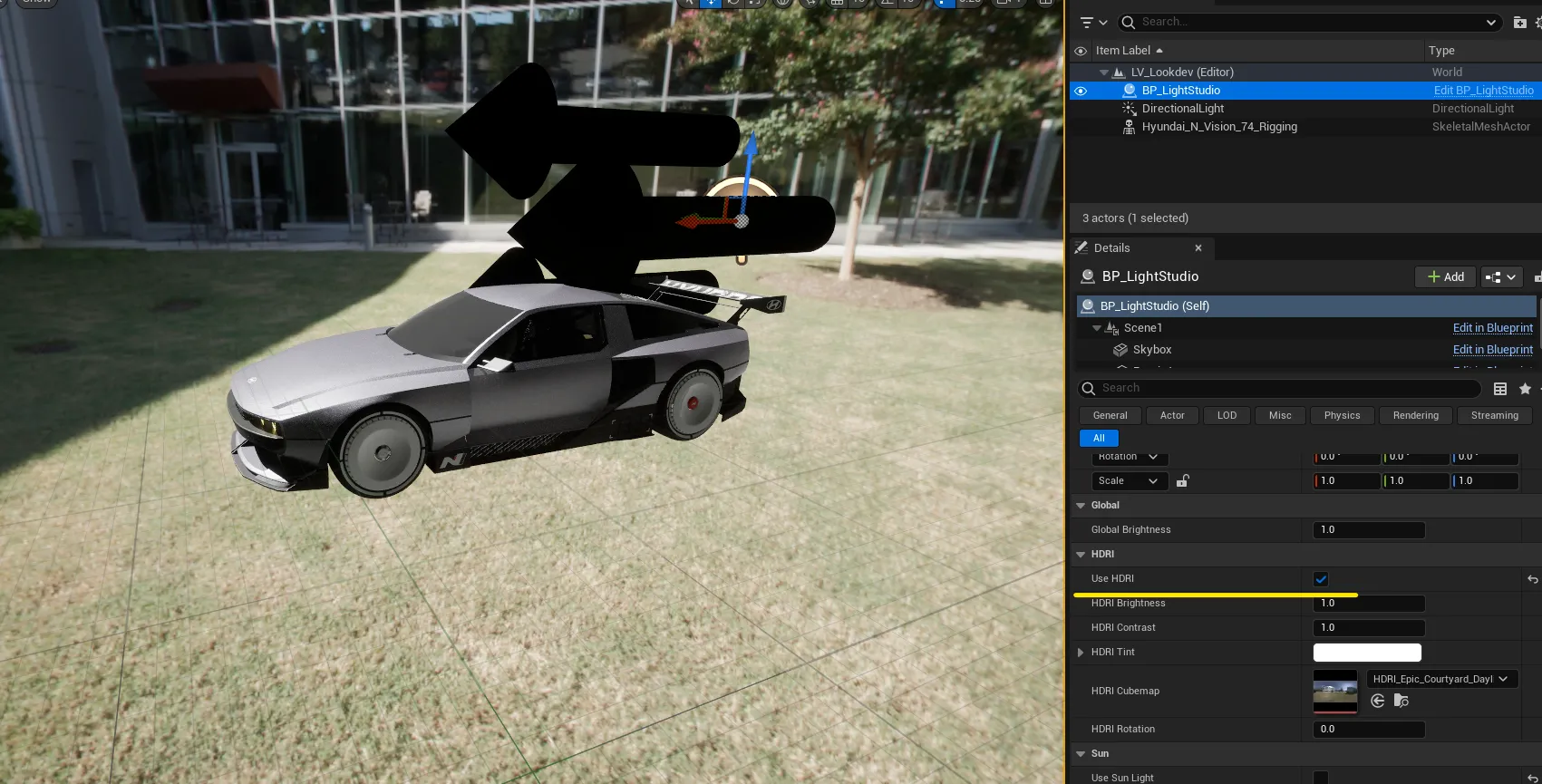
Task: Use selected asset arrow for HDRI Cubemap
Action: 1378,701
